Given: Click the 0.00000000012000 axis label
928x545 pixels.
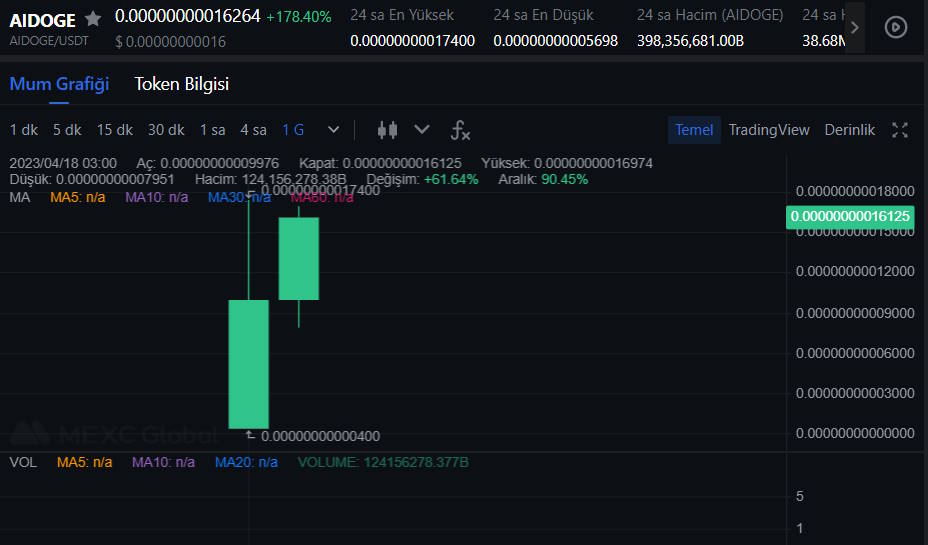Looking at the screenshot, I should coord(855,271).
